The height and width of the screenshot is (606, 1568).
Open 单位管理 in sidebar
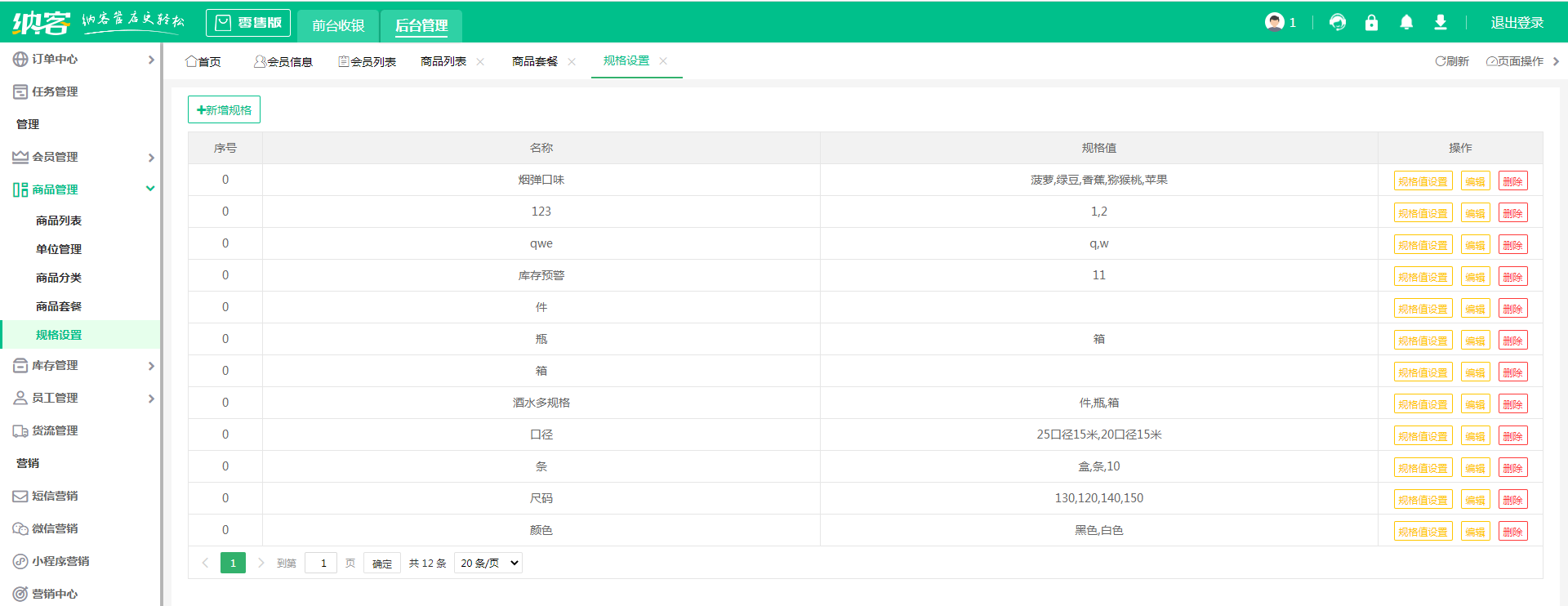tap(59, 249)
